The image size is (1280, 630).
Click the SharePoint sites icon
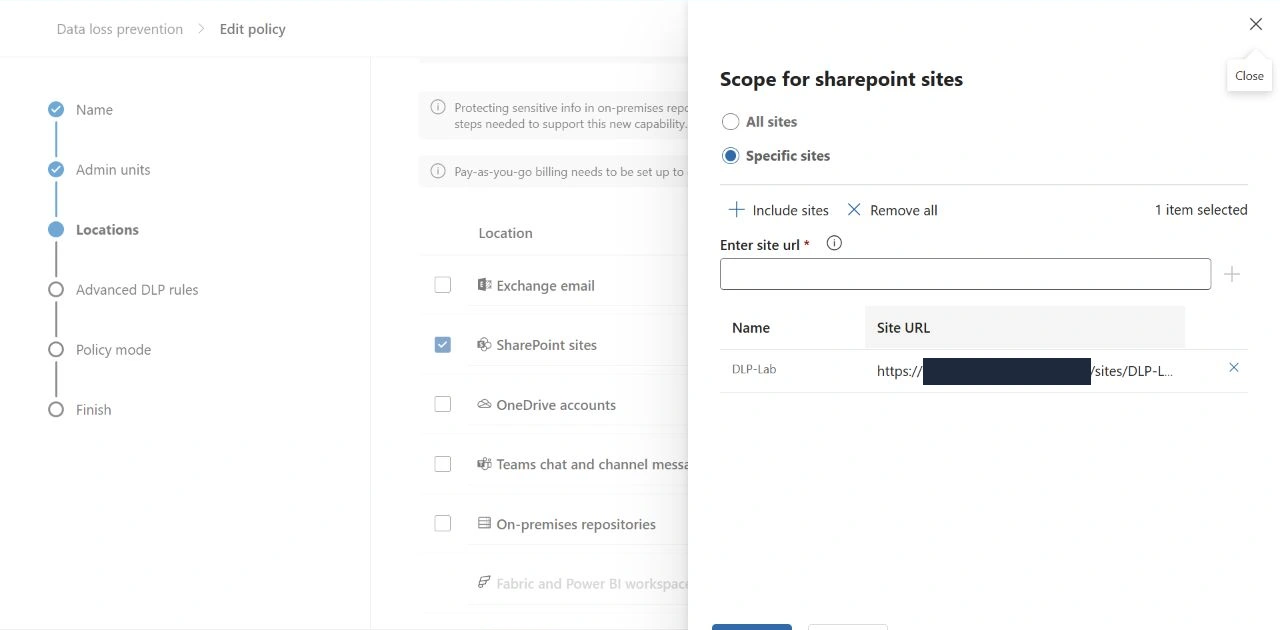tap(484, 344)
